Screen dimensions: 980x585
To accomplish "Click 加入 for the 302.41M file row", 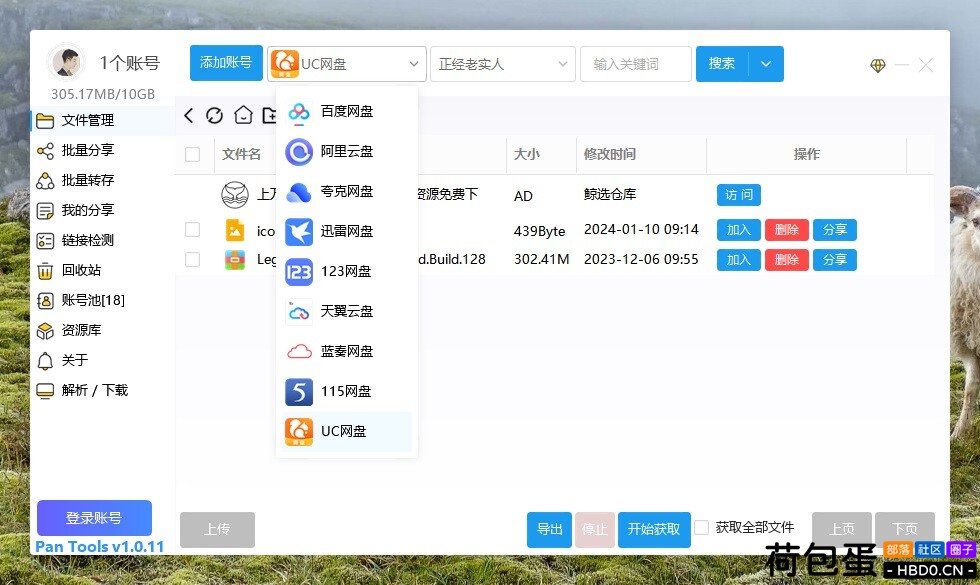I will [x=739, y=260].
